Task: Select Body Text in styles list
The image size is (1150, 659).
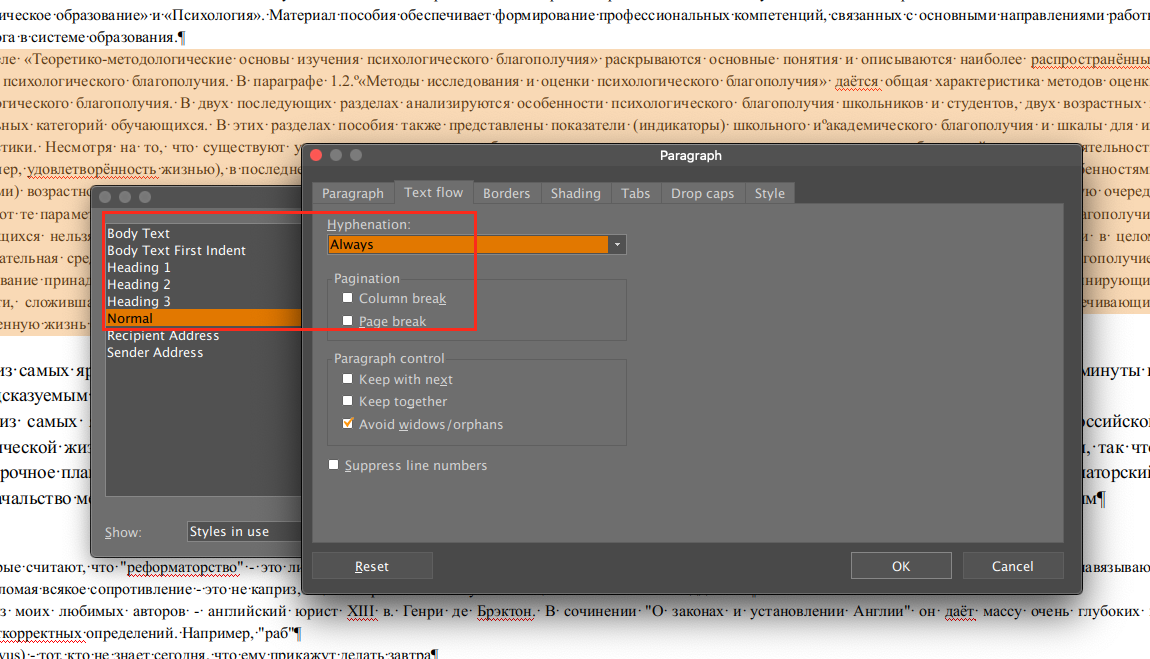Action: 139,233
